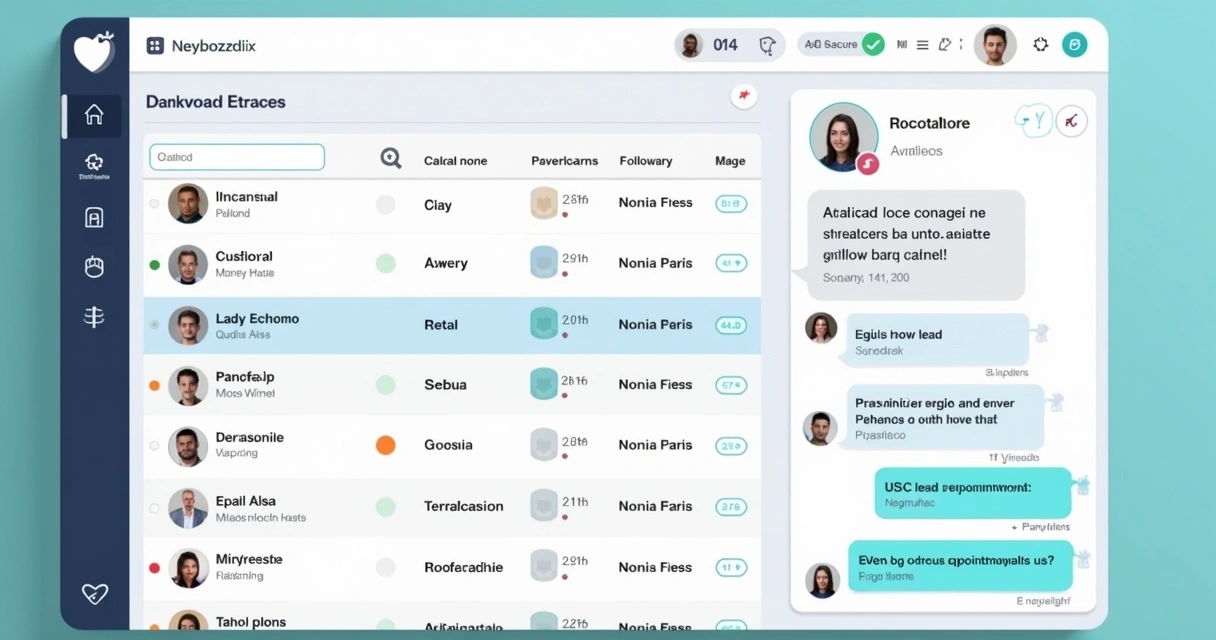The height and width of the screenshot is (640, 1216).
Task: Click the notification bell next to 014
Action: 767,44
